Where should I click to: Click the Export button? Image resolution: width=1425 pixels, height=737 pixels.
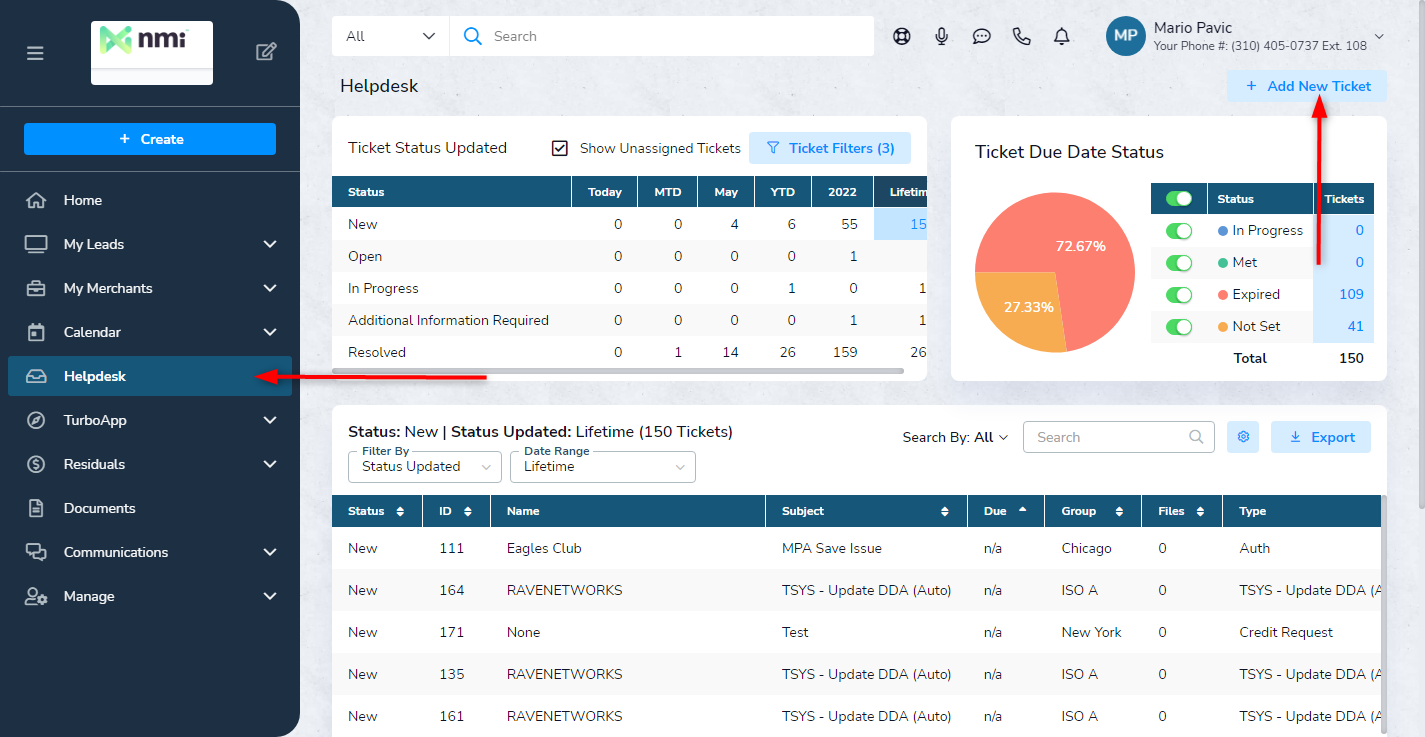tap(1321, 437)
